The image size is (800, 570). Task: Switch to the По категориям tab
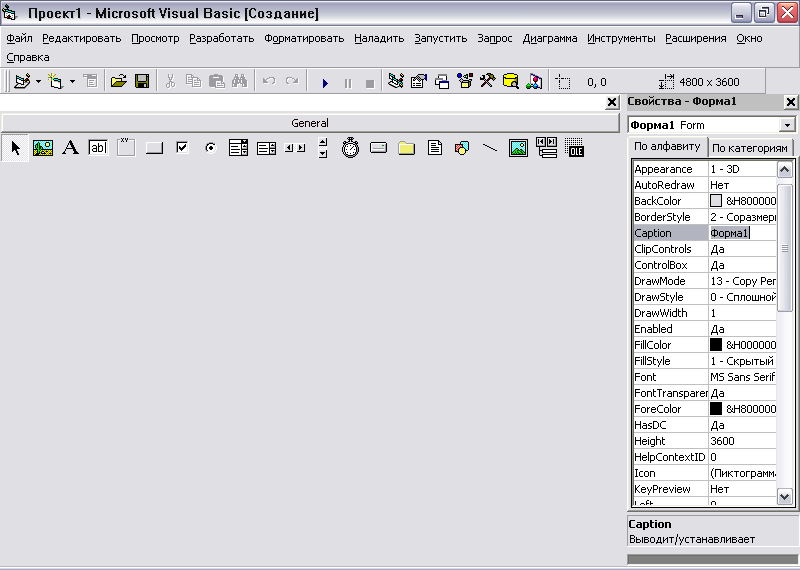[749, 148]
